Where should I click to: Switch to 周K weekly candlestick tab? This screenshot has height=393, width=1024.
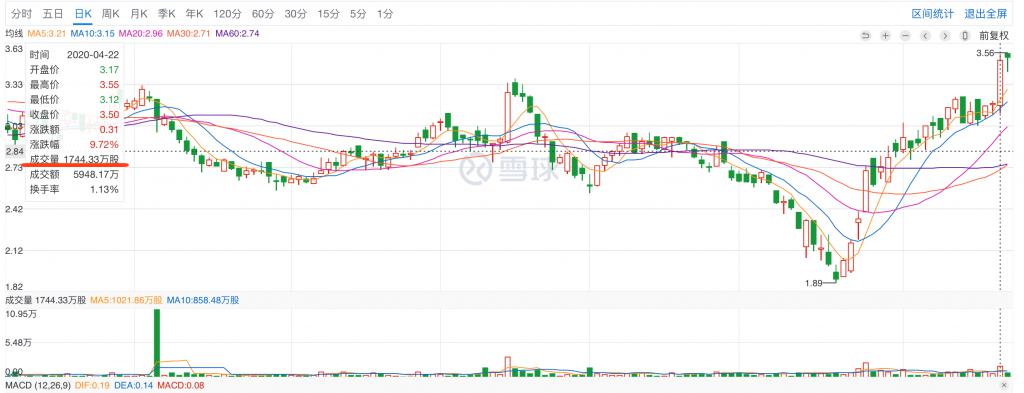111,14
